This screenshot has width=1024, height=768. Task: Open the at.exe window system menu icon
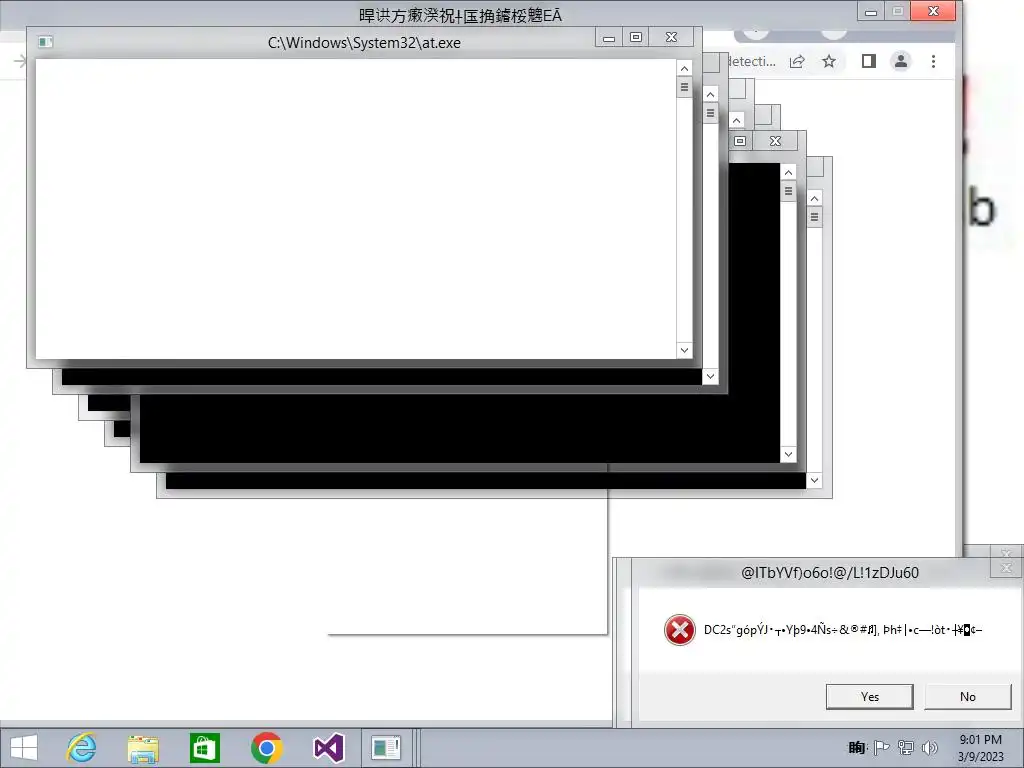click(46, 42)
